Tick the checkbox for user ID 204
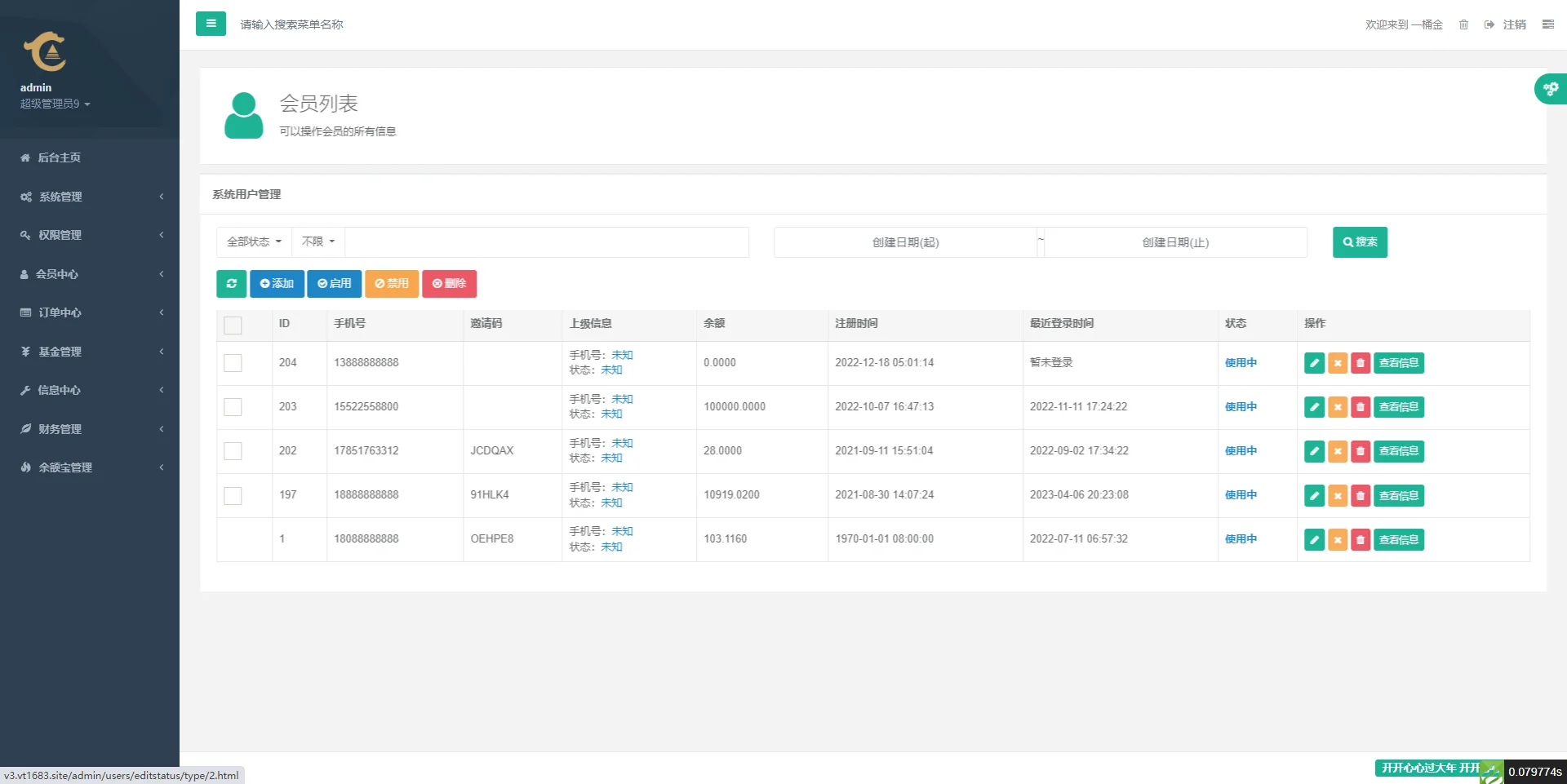This screenshot has height=784, width=1567. (x=233, y=363)
